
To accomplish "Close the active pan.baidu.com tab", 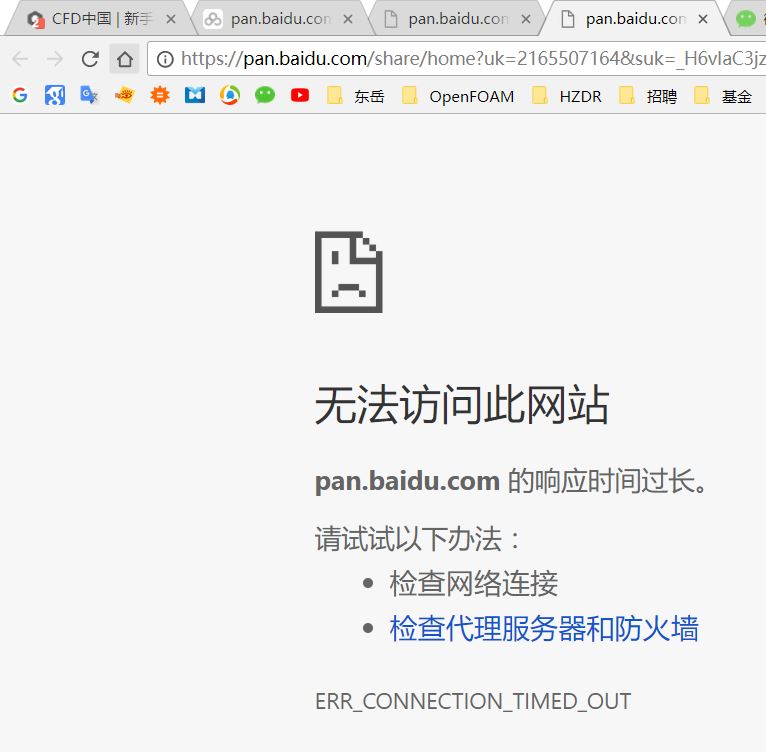I will tap(703, 19).
